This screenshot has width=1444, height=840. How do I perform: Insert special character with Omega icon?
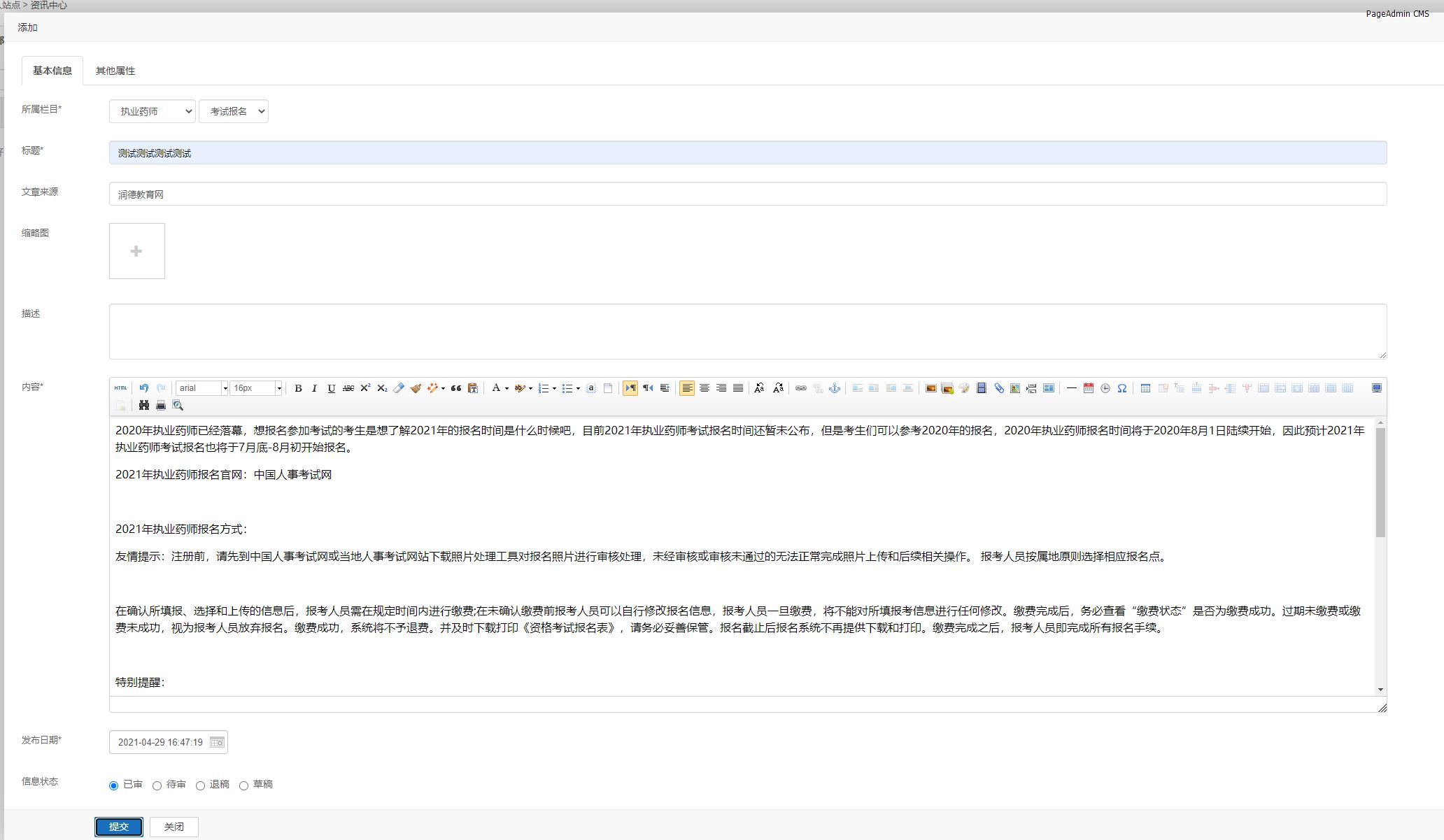pos(1122,388)
